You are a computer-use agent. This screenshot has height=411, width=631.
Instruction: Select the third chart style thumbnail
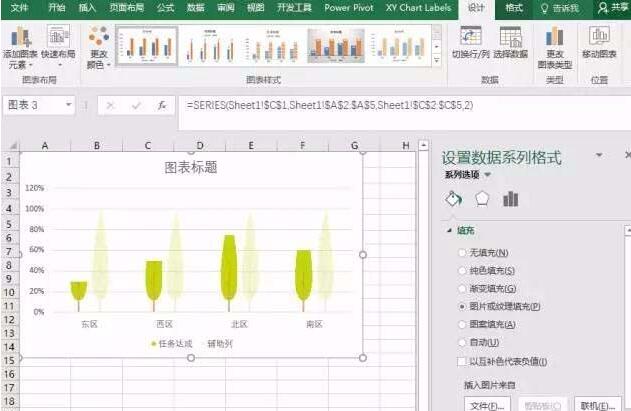[272, 45]
